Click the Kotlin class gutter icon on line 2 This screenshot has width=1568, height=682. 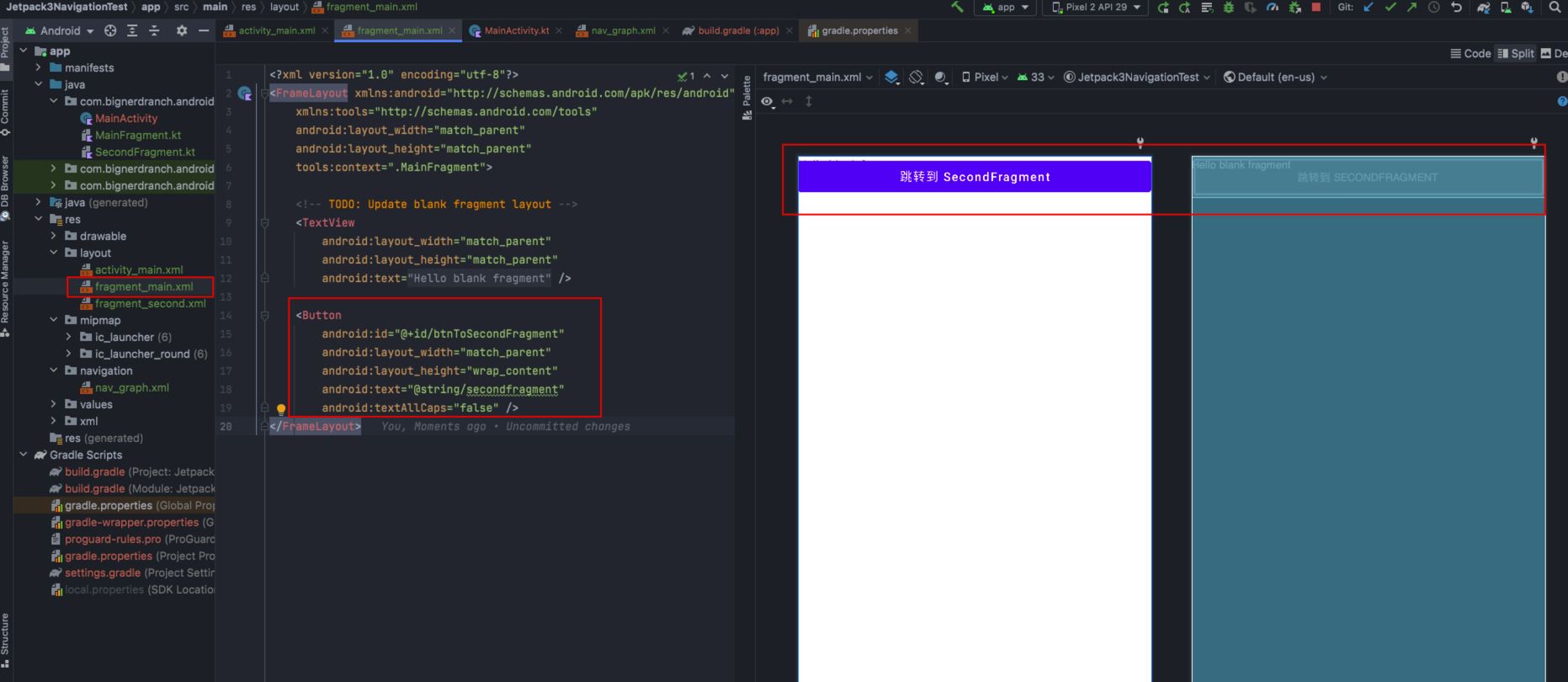[245, 93]
